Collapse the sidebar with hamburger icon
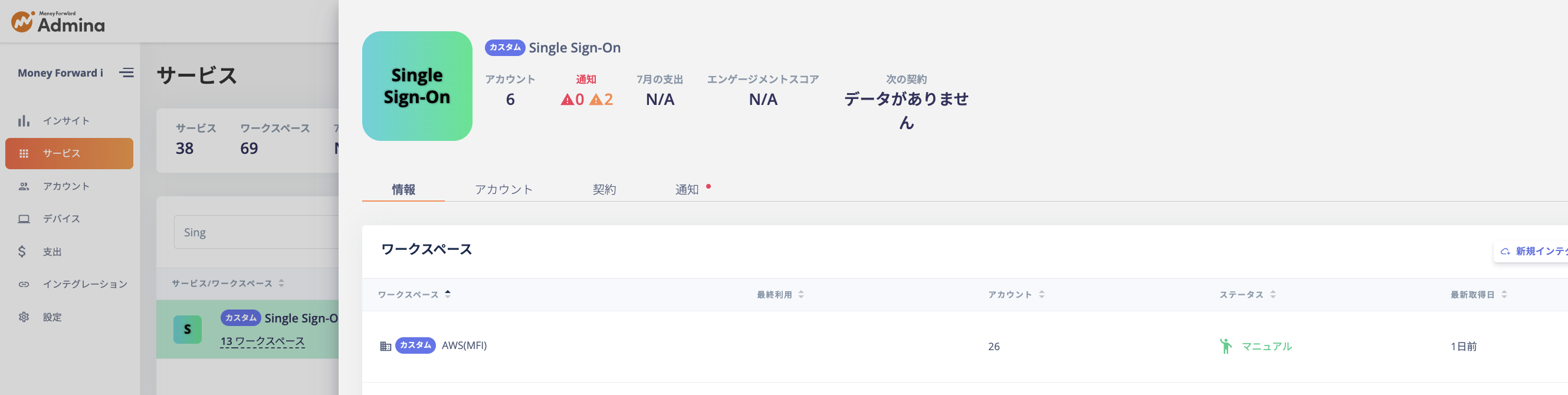This screenshot has height=395, width=1568. 127,73
